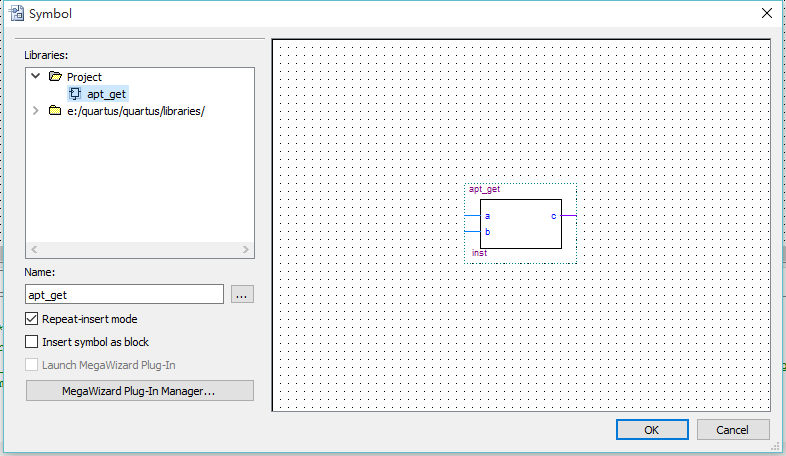This screenshot has width=786, height=456.
Task: Expand the e:/quartus/quartus/libraries/ node
Action: (x=36, y=110)
